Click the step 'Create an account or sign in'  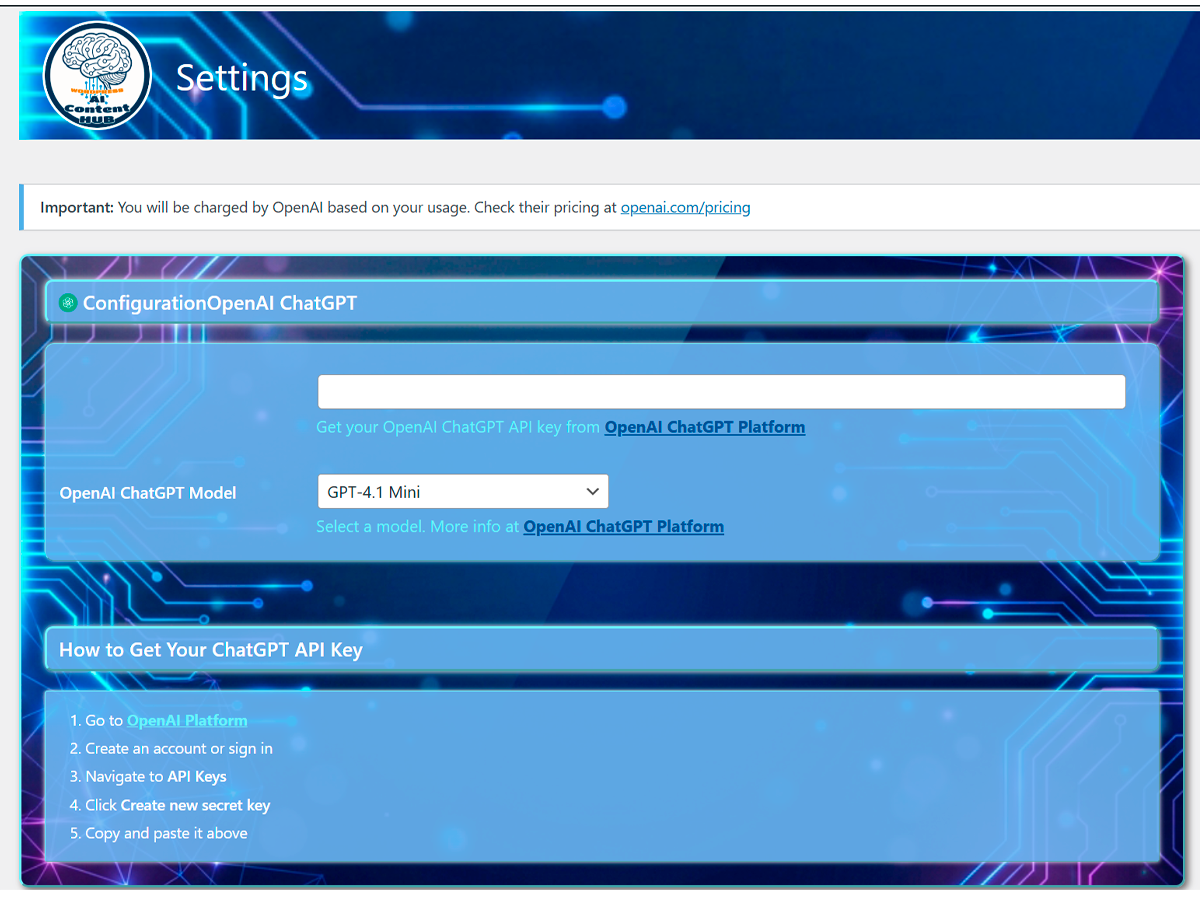[178, 748]
